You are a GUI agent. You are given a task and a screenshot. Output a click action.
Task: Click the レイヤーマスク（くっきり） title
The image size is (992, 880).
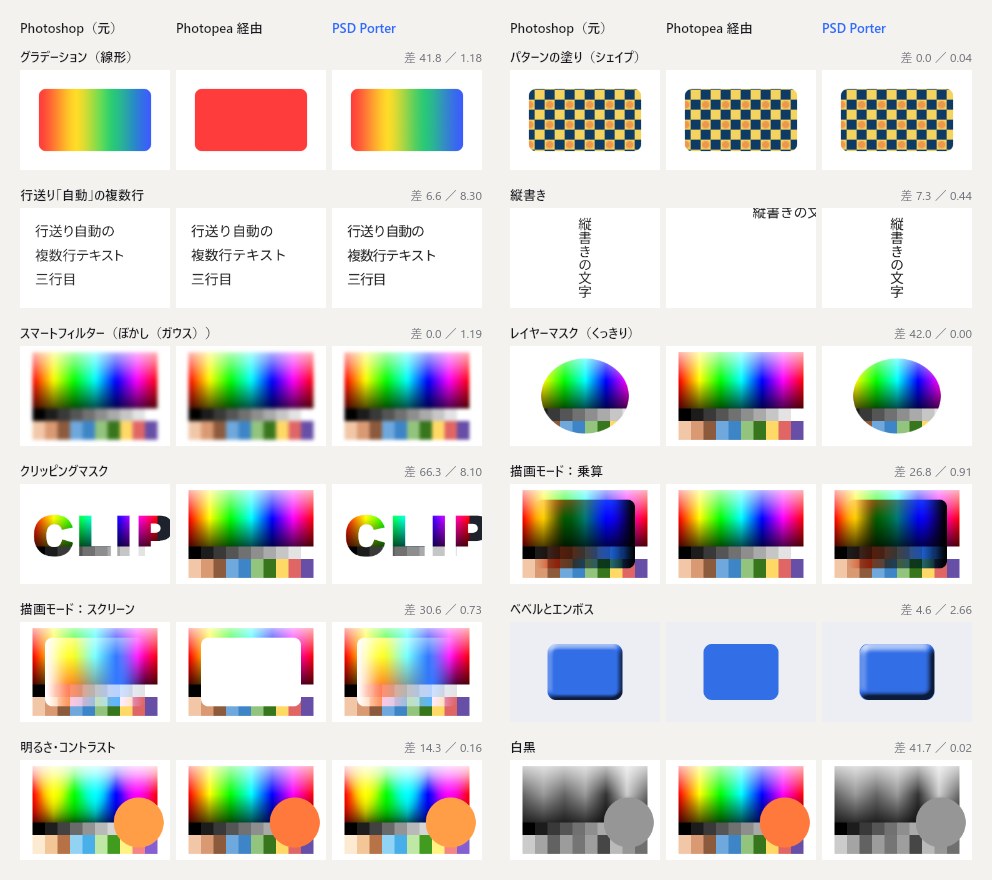(571, 333)
